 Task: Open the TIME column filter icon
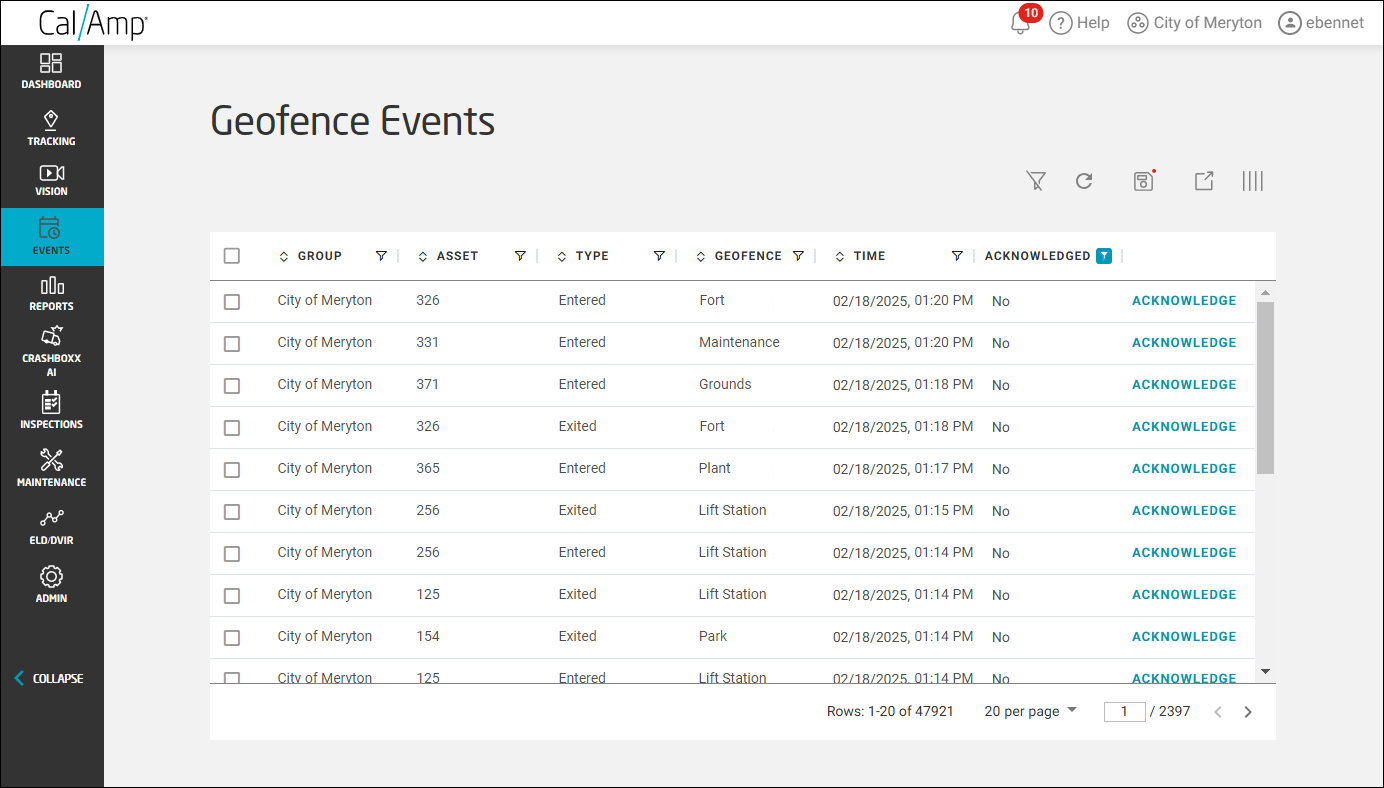957,256
